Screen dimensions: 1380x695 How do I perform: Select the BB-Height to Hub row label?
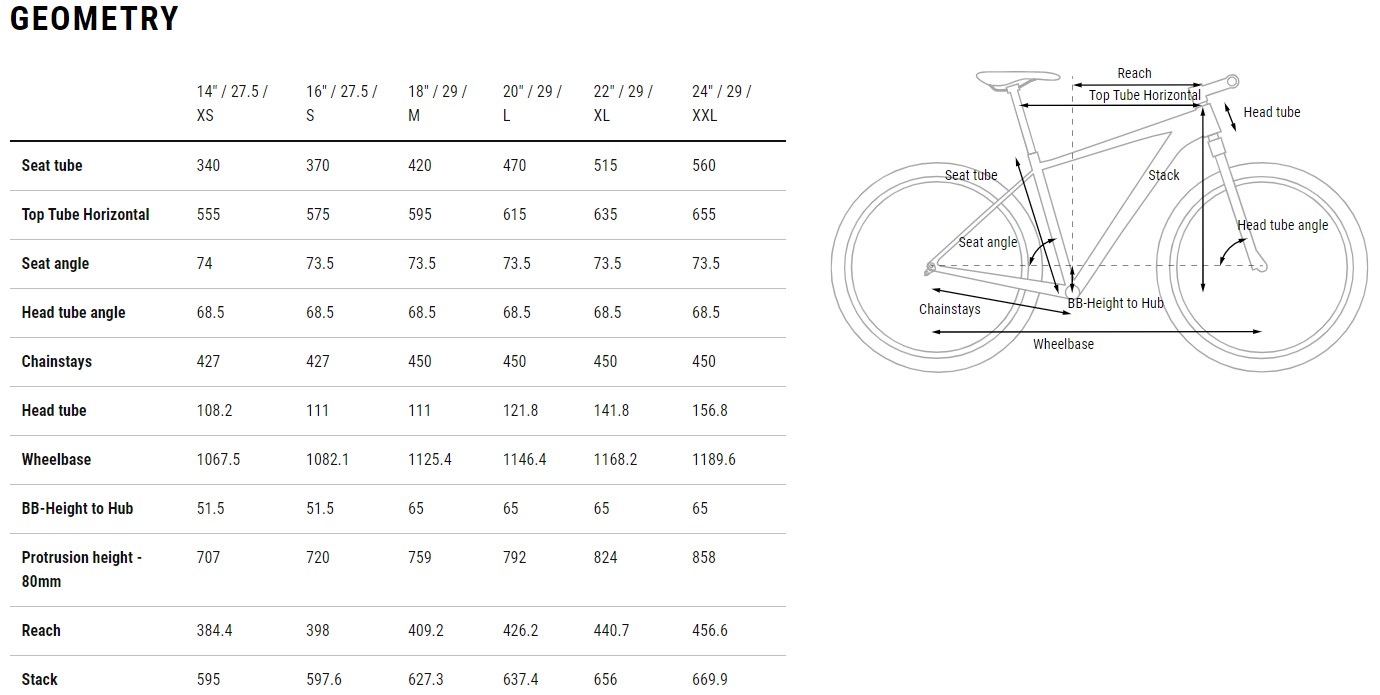tap(77, 508)
